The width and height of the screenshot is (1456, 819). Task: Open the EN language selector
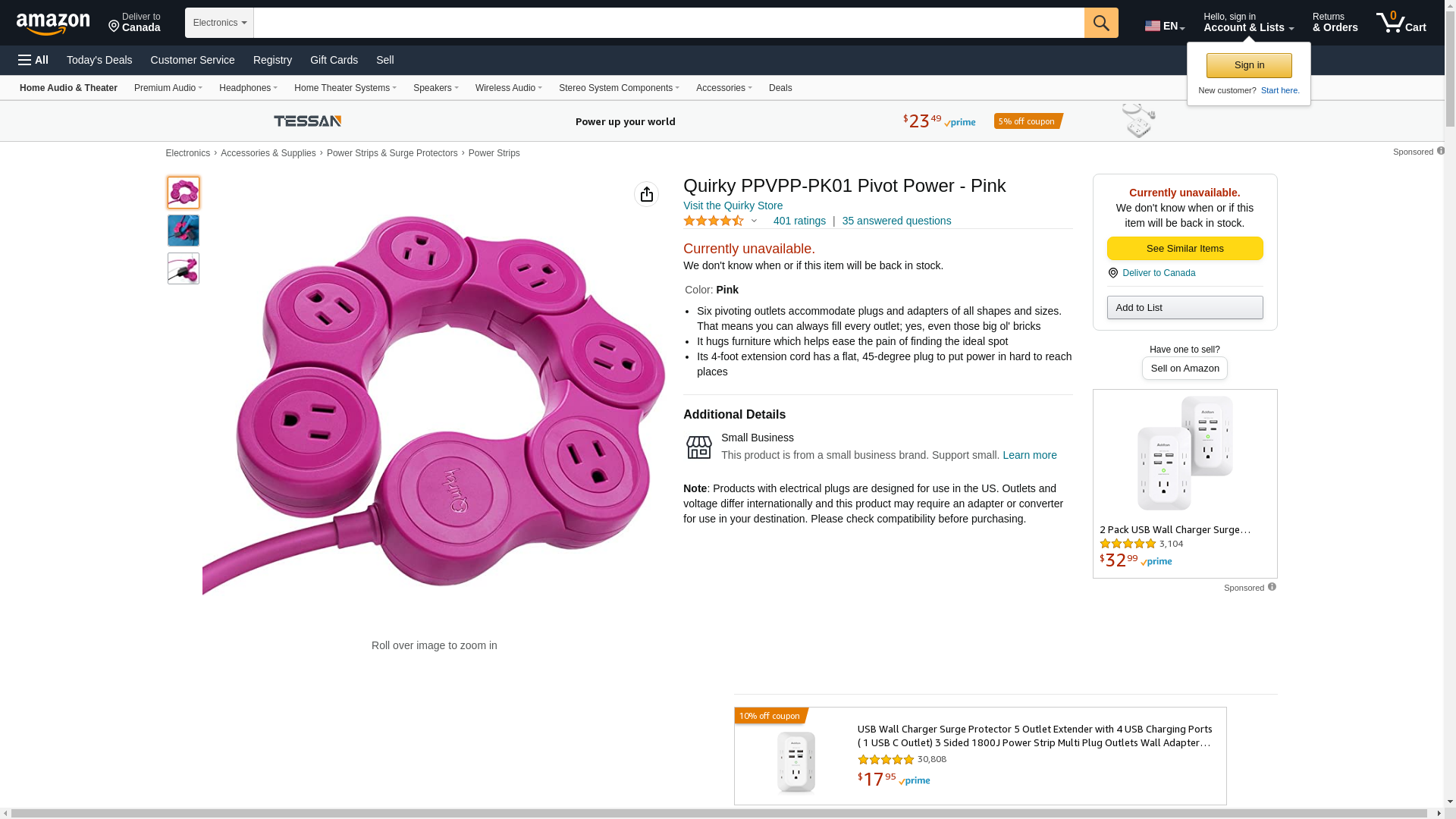point(1164,26)
